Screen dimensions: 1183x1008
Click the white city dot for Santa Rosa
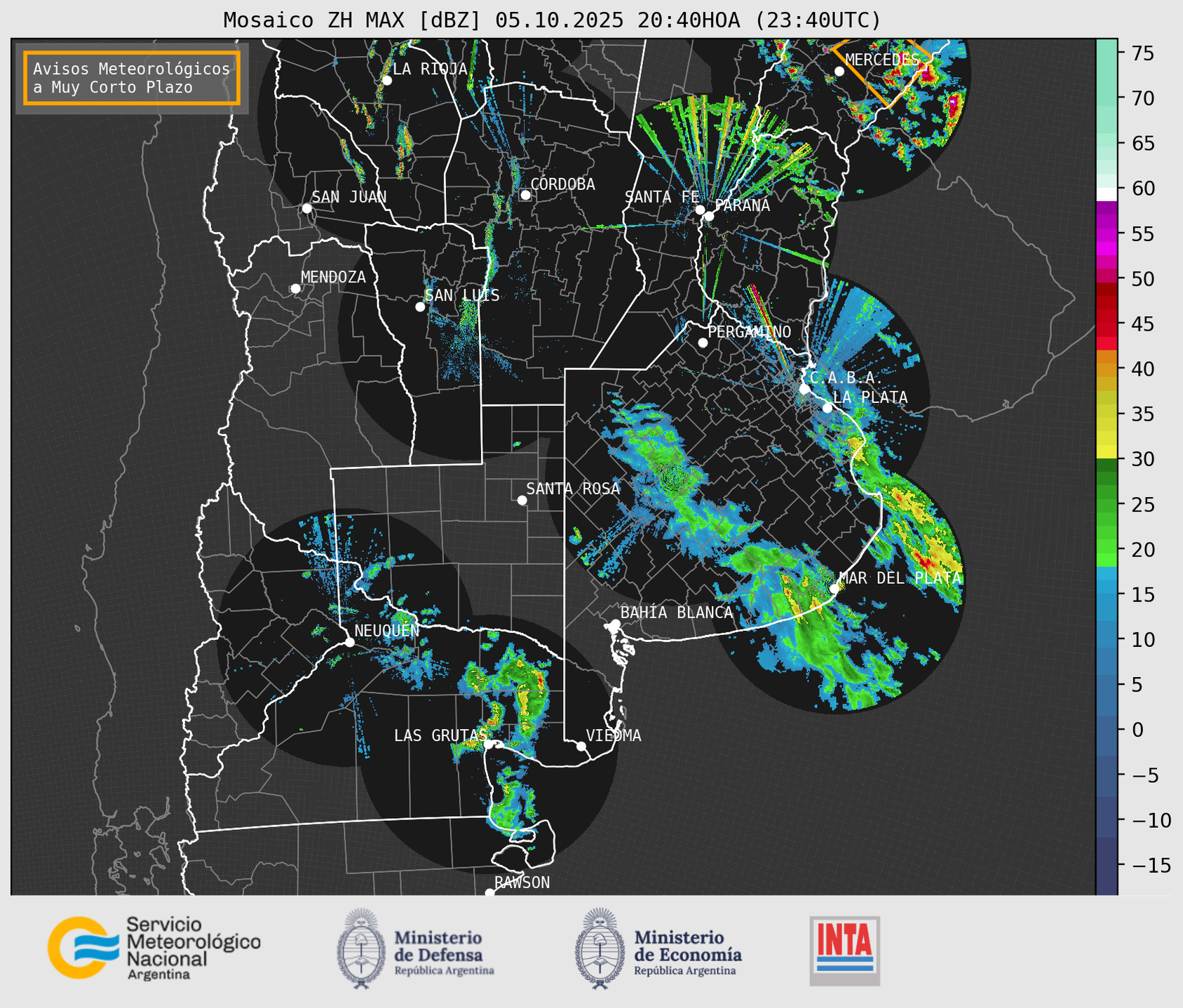pos(522,500)
